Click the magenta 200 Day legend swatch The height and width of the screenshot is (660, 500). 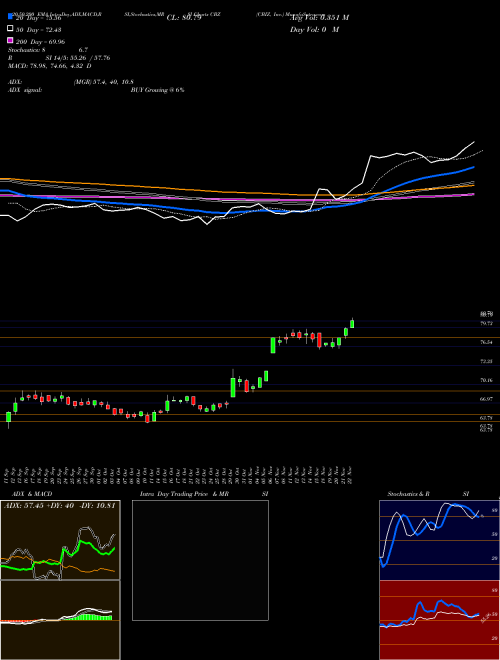(x=10, y=41)
